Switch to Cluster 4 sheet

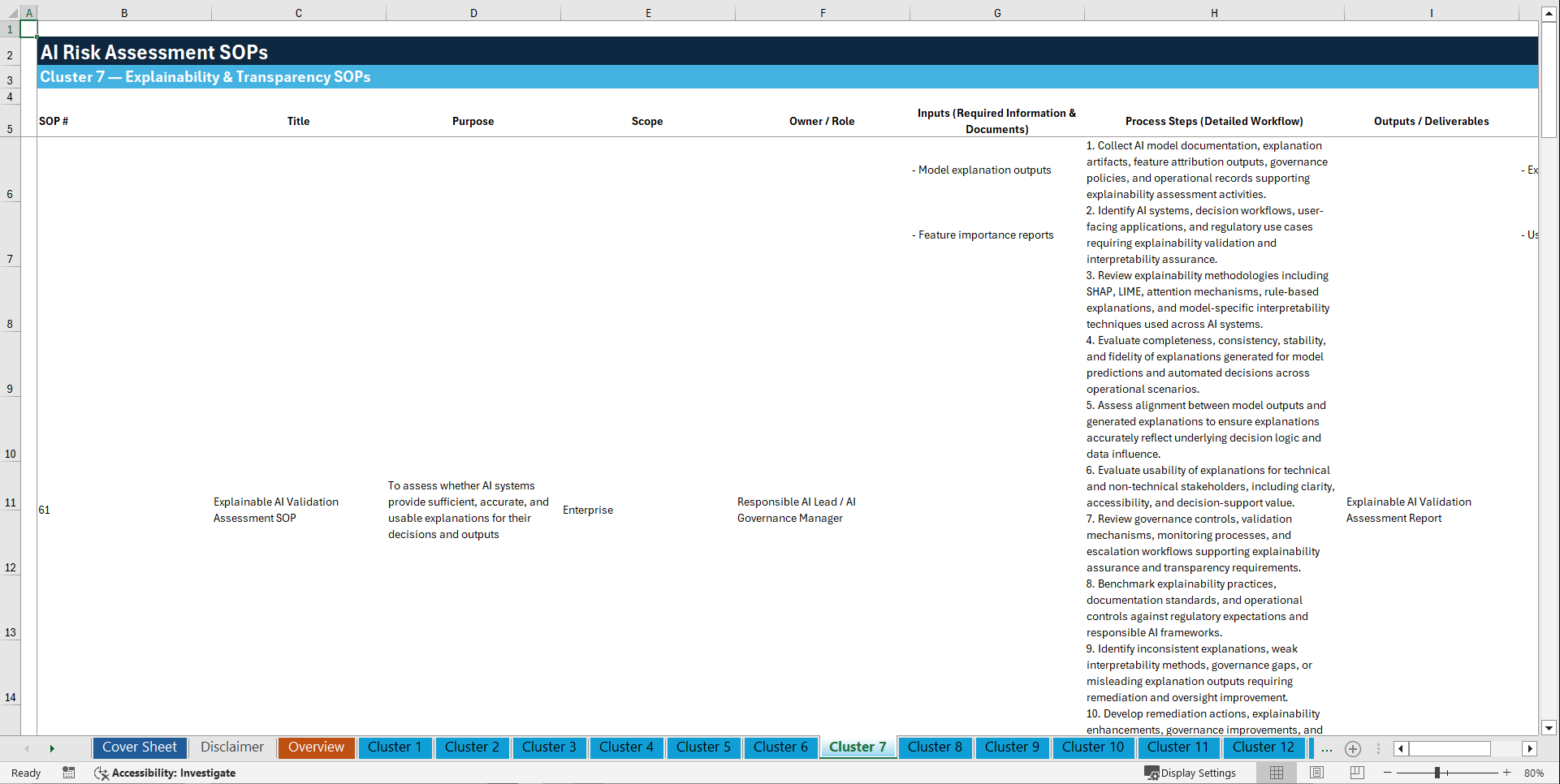tap(626, 747)
